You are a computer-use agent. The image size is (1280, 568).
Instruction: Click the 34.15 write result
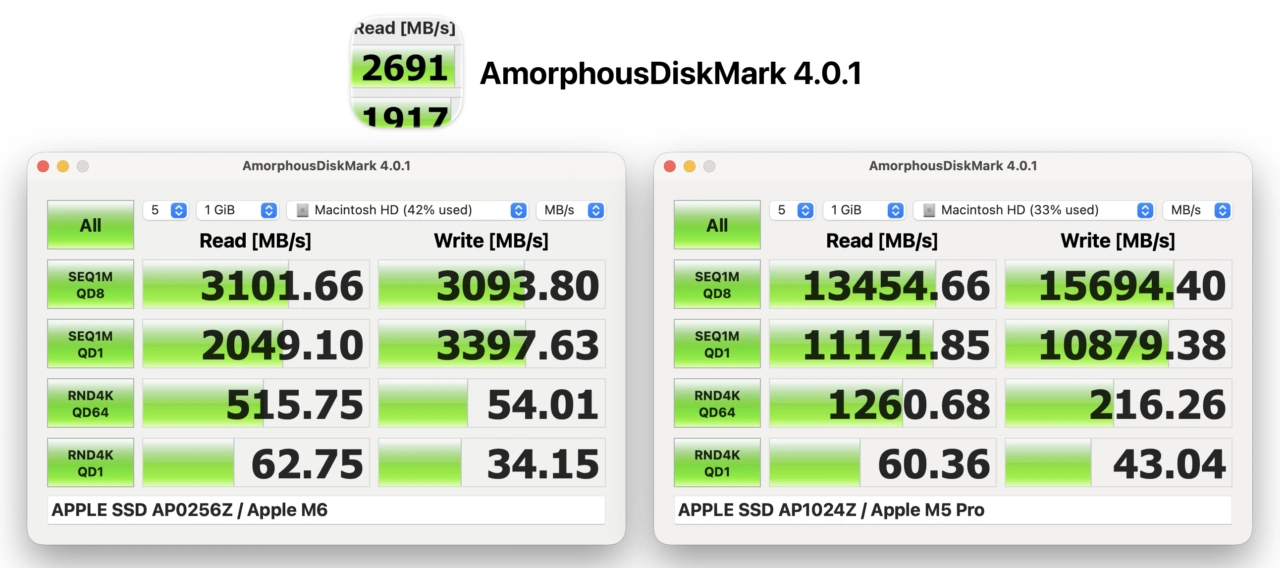pos(492,463)
